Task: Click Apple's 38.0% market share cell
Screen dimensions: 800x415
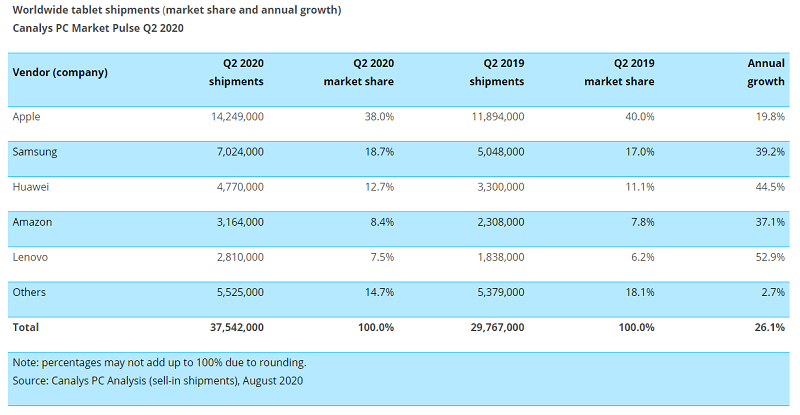Action: [x=379, y=116]
